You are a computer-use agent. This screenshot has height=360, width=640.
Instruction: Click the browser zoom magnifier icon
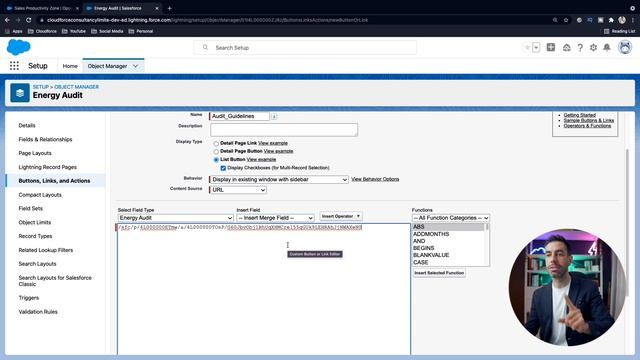click(x=555, y=20)
